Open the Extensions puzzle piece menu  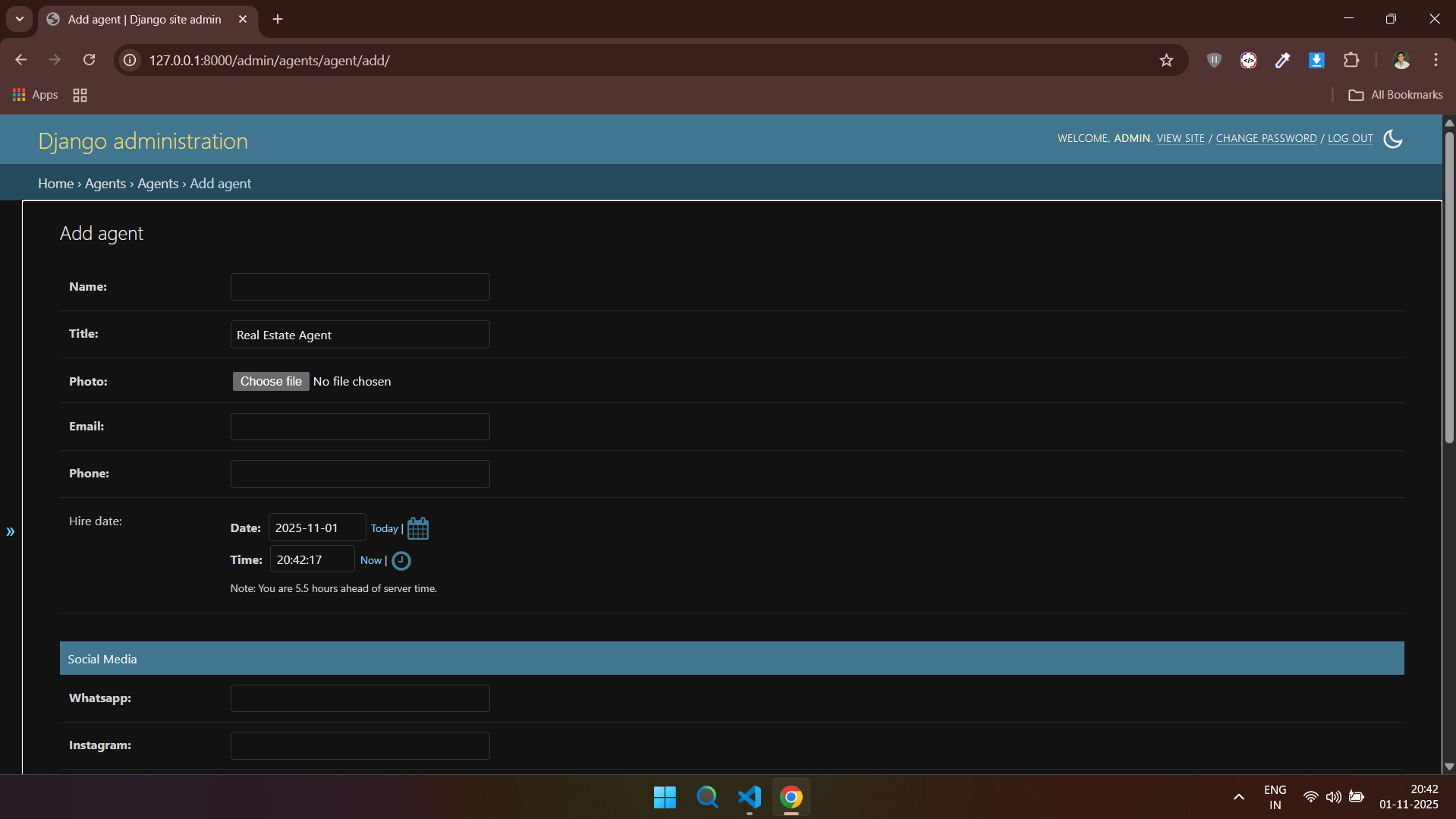(x=1351, y=60)
